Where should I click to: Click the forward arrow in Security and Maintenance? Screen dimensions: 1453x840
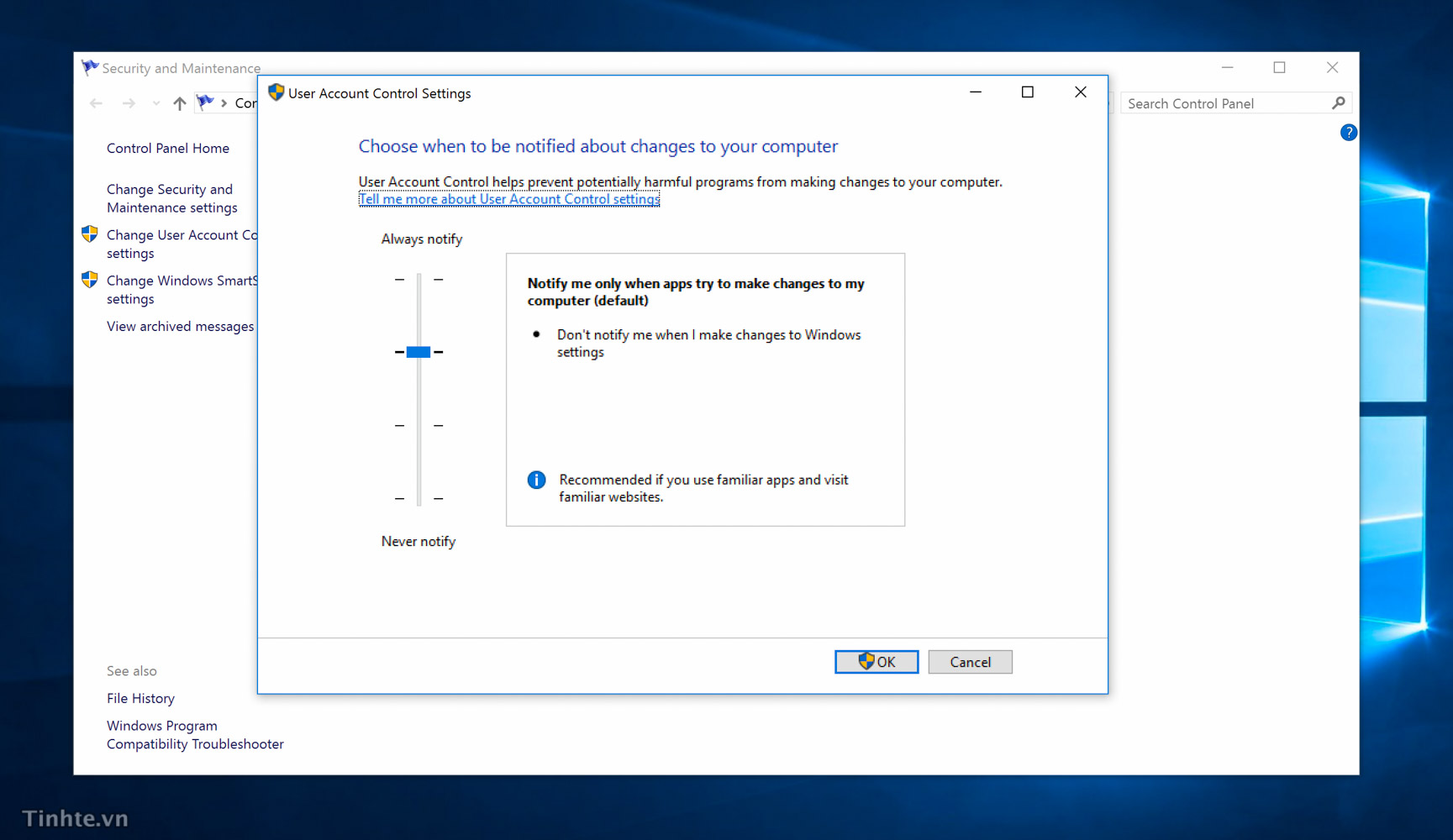[x=129, y=103]
